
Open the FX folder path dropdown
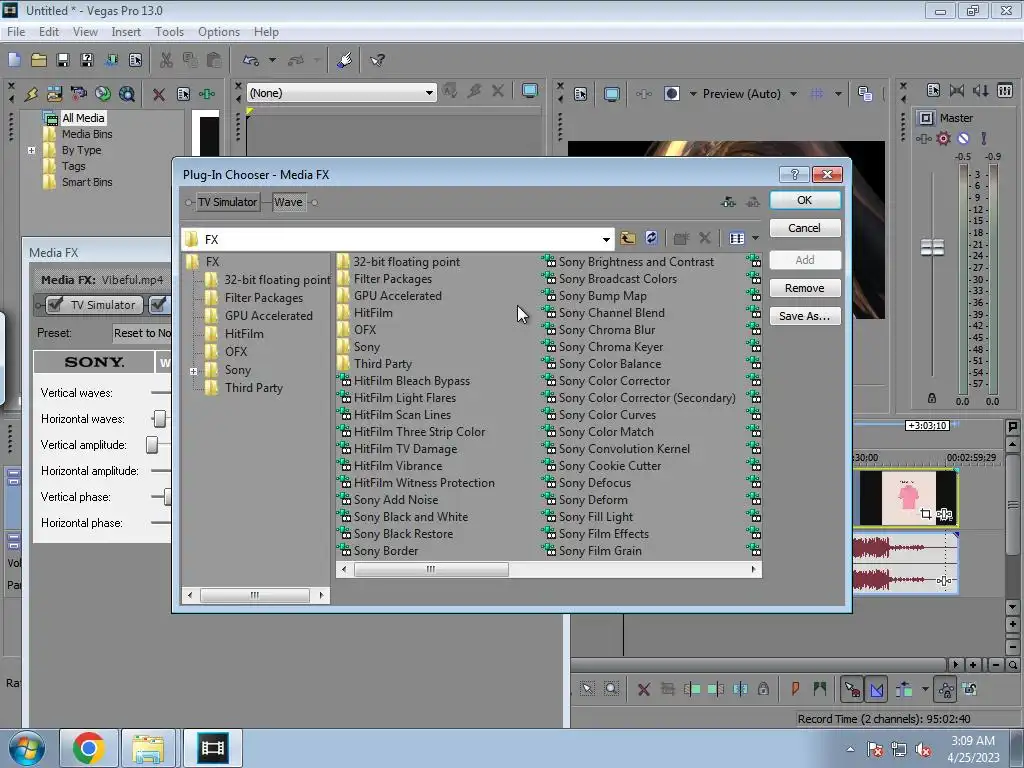point(606,239)
